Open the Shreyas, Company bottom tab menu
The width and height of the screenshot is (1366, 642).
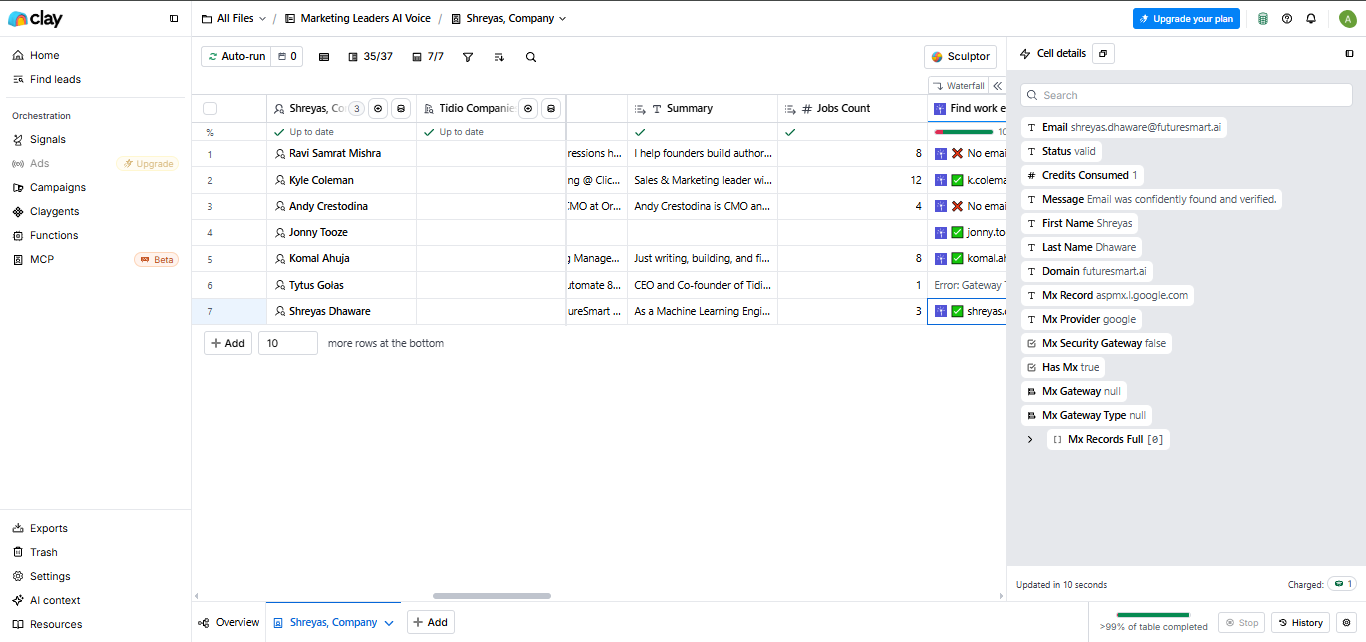point(389,622)
